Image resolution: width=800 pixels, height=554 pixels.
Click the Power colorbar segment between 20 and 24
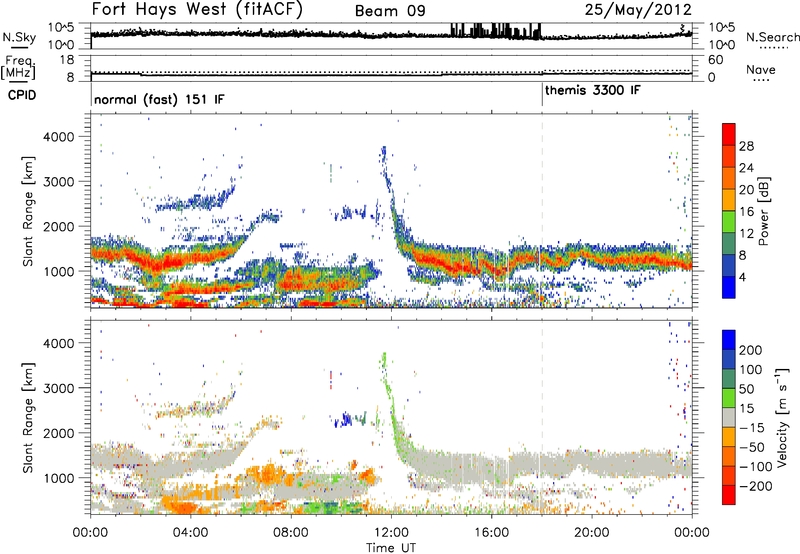point(729,178)
